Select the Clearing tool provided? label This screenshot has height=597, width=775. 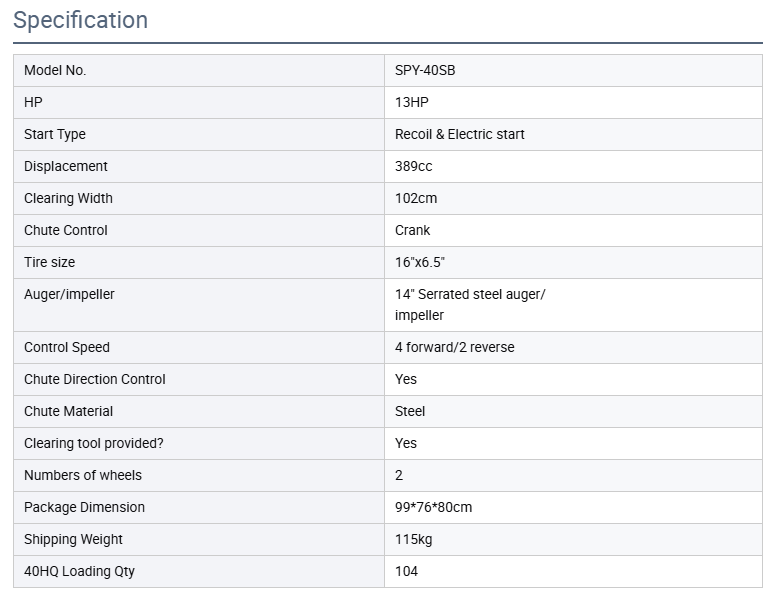tap(94, 443)
